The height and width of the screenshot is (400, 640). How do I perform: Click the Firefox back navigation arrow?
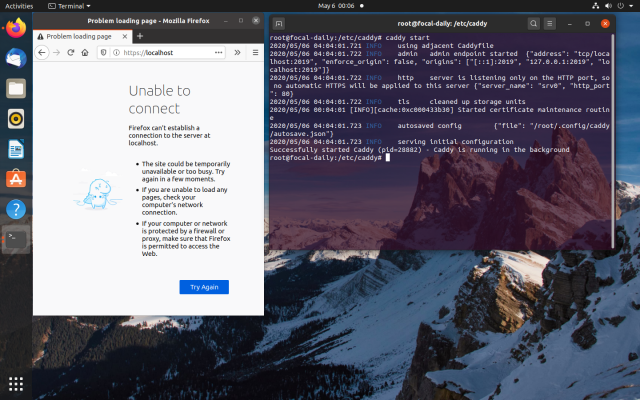pyautogui.click(x=41, y=51)
